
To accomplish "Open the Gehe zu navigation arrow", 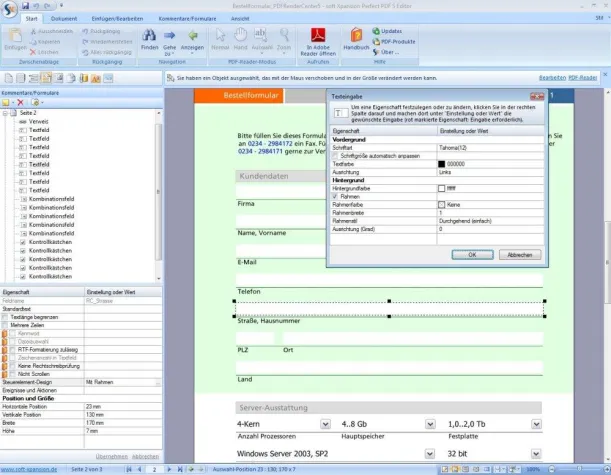I will 169,36.
